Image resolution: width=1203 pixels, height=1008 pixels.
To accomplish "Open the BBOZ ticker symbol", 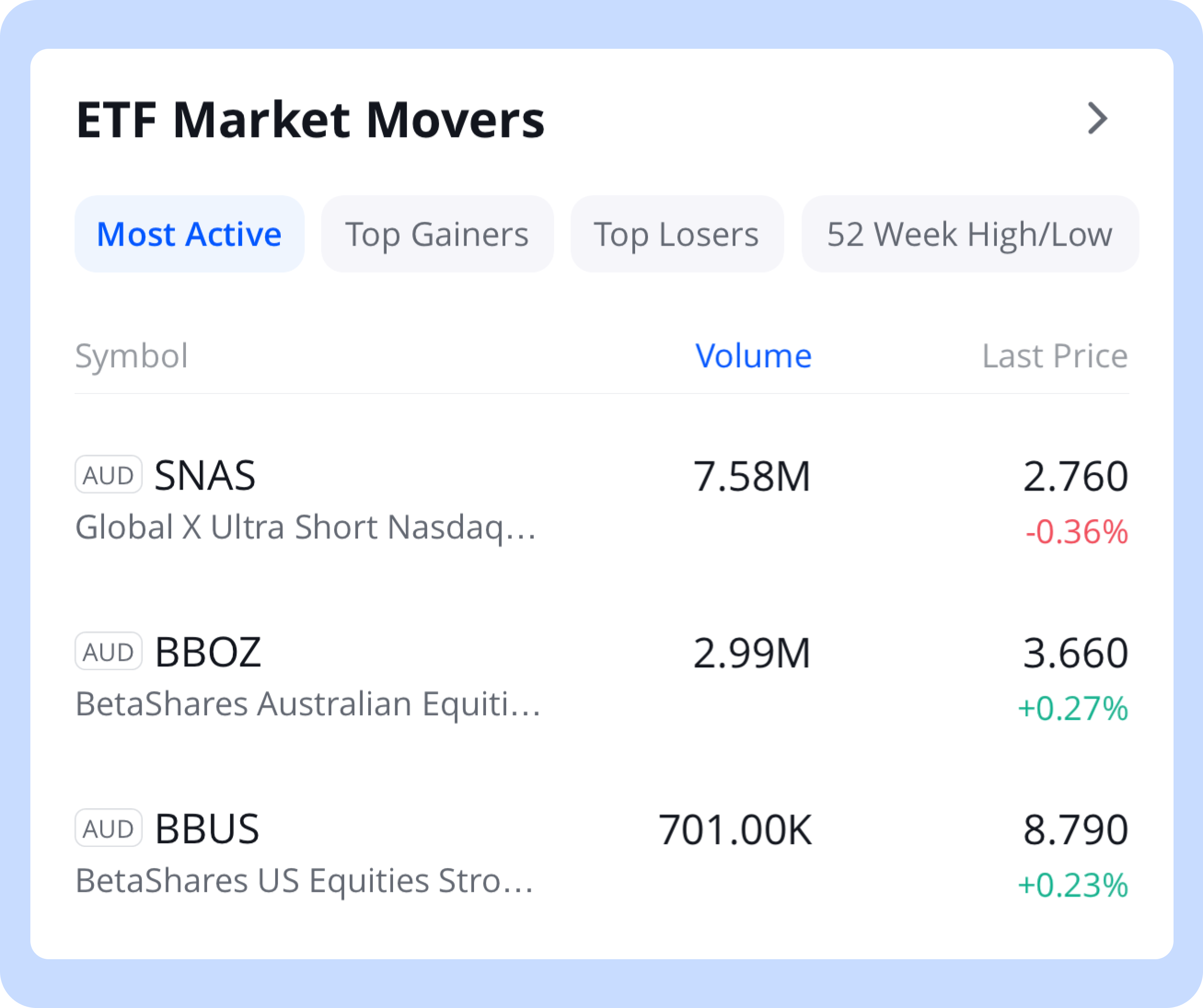I will coord(208,652).
